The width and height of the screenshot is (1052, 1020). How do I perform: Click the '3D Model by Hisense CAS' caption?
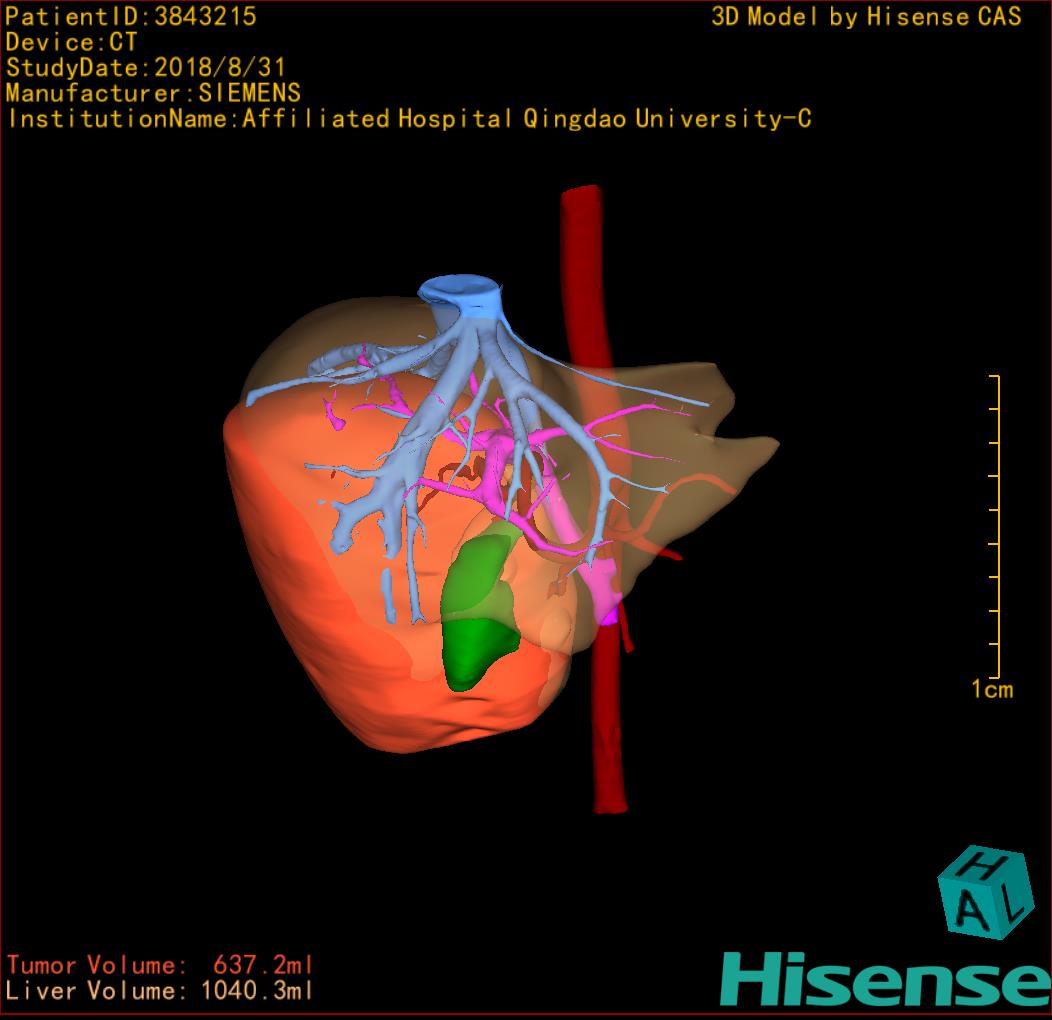866,17
